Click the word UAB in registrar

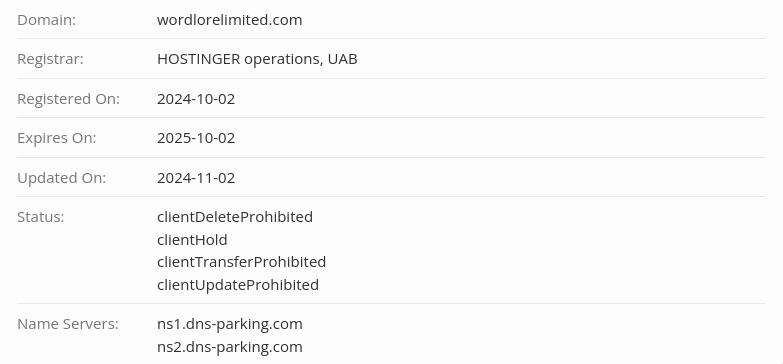(343, 59)
